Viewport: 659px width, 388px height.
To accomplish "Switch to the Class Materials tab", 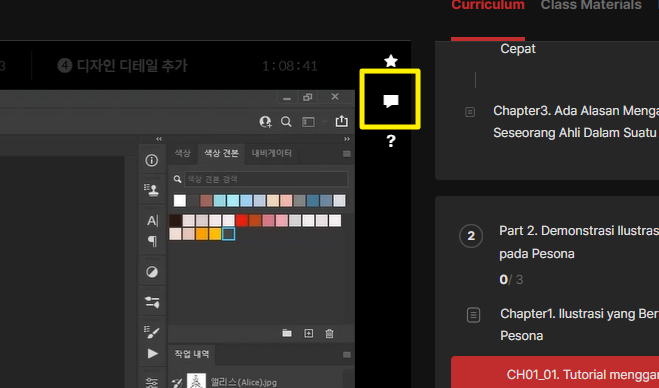I will [x=591, y=5].
